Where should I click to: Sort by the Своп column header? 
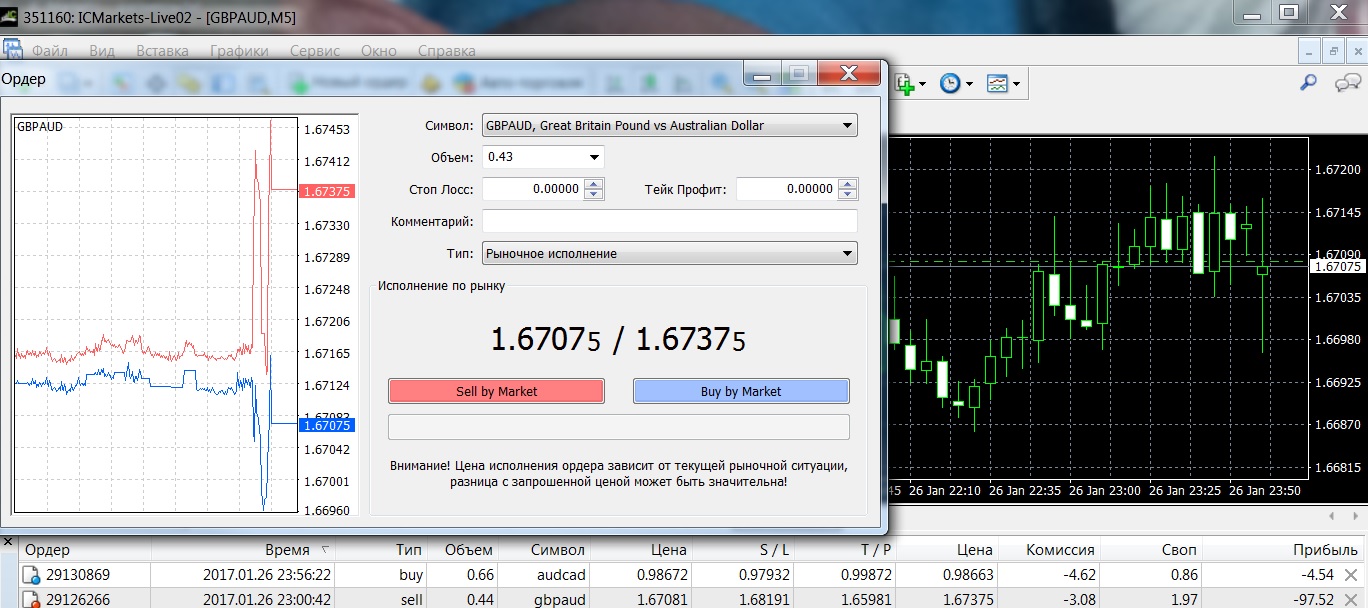click(x=1151, y=550)
